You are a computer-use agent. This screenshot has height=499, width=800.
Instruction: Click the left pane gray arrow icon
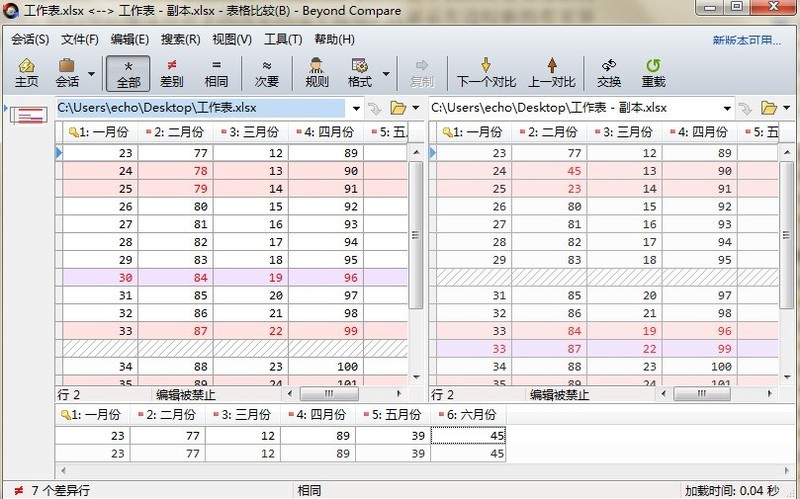point(375,108)
